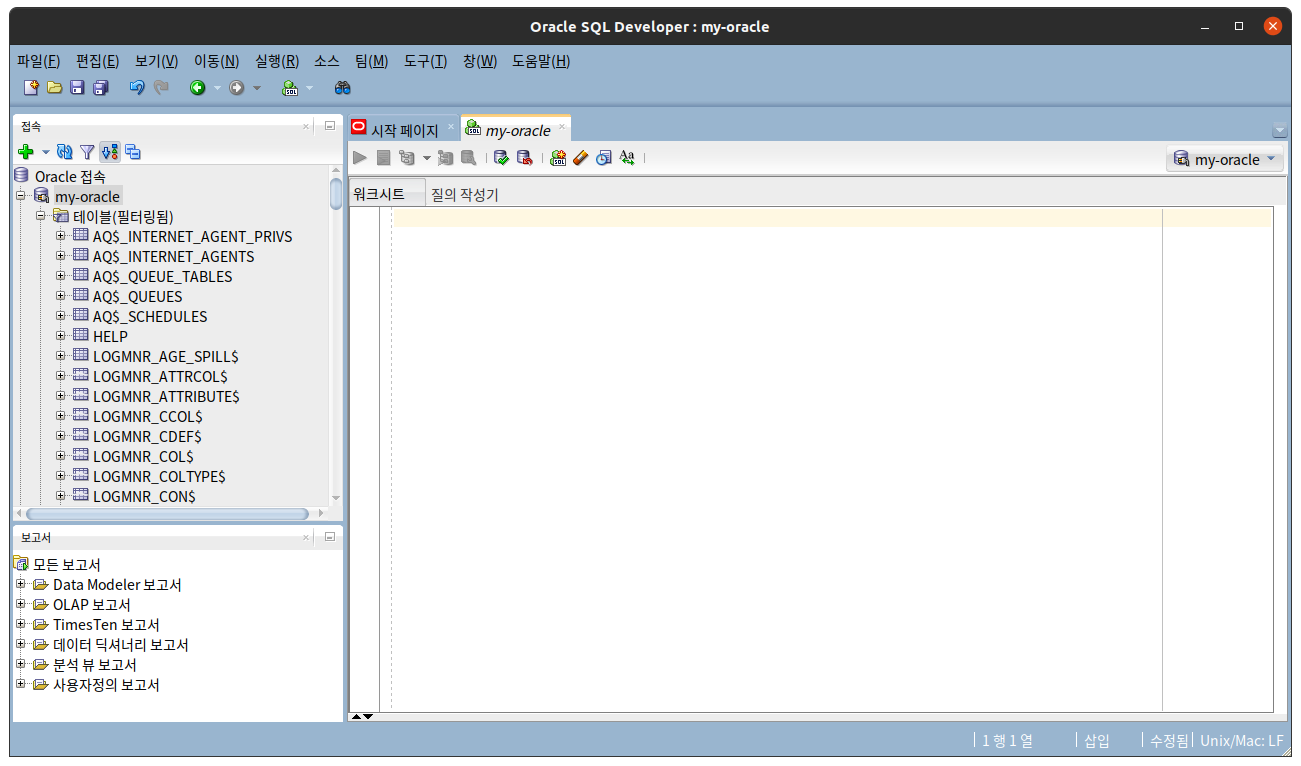This screenshot has width=1301, height=766.
Task: Click the Unshared SQL Worksheet icon
Action: coord(558,158)
